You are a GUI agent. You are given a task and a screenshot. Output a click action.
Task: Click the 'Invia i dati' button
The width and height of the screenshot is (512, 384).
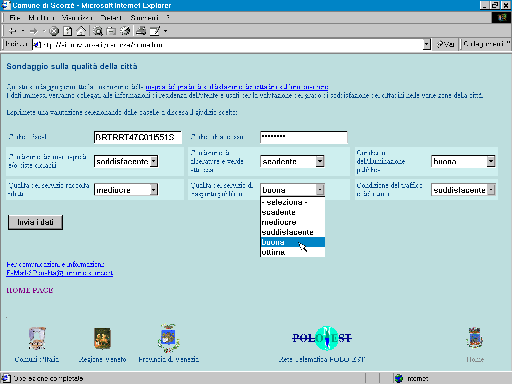tap(35, 222)
